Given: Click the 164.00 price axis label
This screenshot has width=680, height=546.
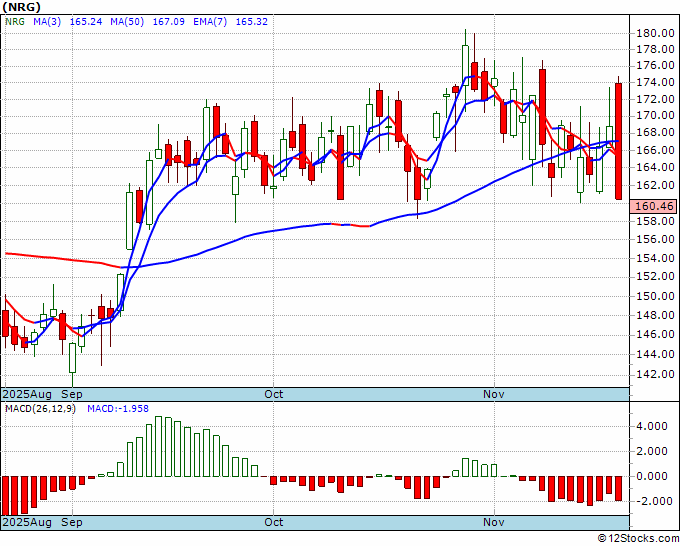Looking at the screenshot, I should tap(655, 167).
